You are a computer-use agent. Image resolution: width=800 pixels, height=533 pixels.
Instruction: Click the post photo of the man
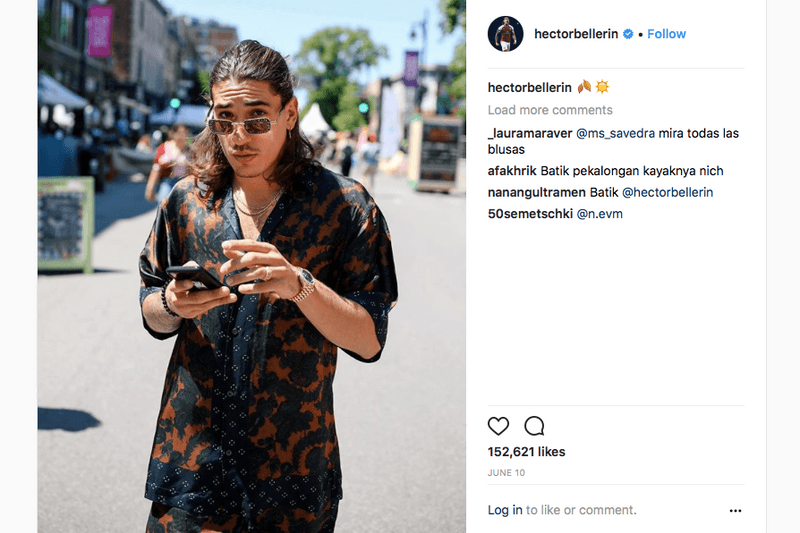252,266
